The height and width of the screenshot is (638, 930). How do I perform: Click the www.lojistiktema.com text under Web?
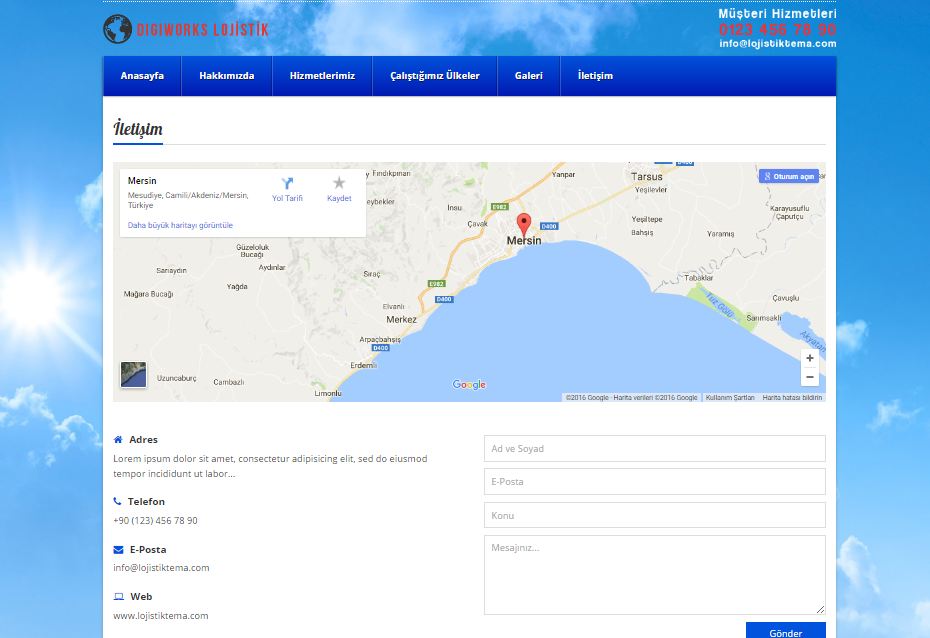(x=161, y=615)
